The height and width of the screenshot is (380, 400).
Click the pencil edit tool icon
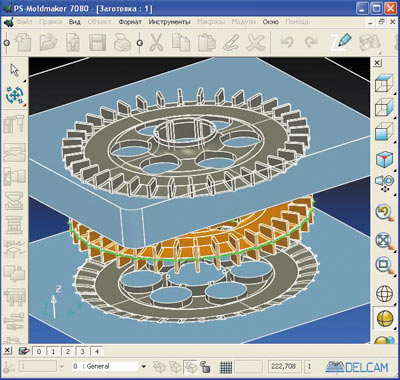[342, 42]
